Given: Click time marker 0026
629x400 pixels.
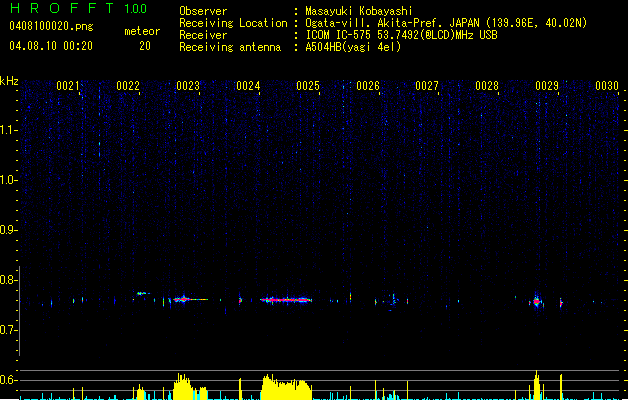Looking at the screenshot, I should click(368, 86).
